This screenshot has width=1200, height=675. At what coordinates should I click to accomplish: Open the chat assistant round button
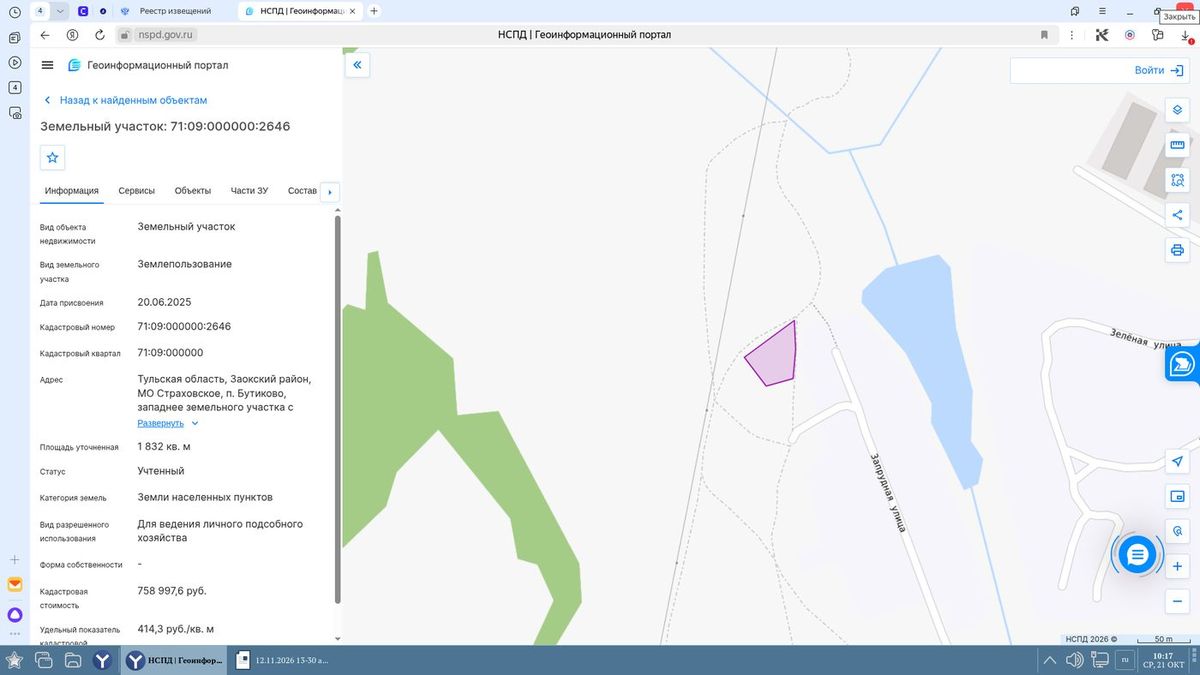point(1137,554)
